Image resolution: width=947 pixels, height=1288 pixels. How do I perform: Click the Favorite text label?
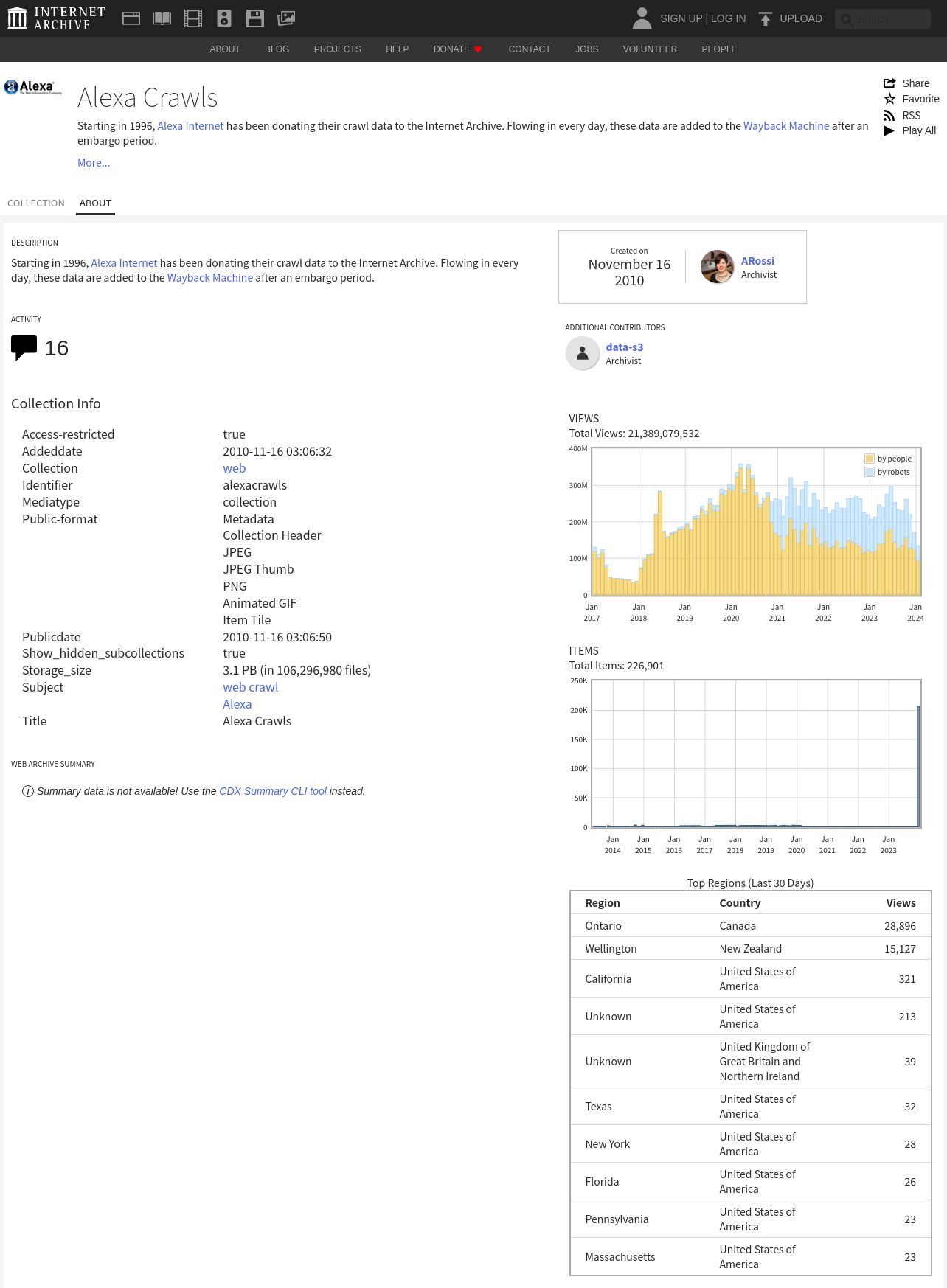click(920, 99)
